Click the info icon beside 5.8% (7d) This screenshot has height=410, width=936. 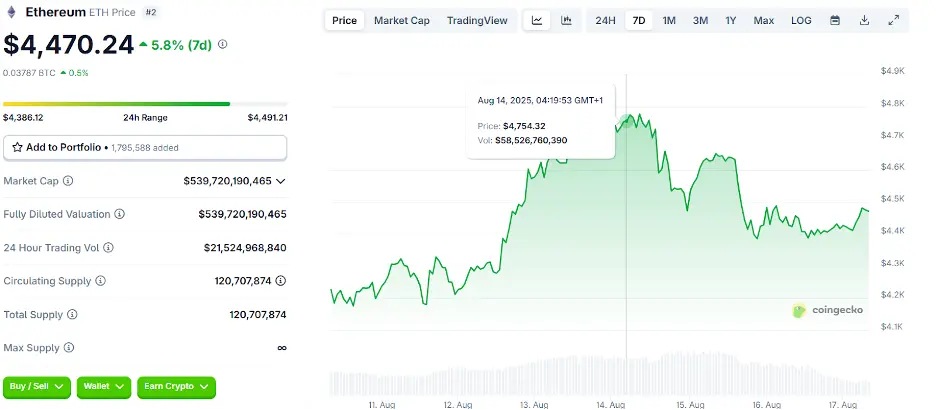click(x=222, y=44)
